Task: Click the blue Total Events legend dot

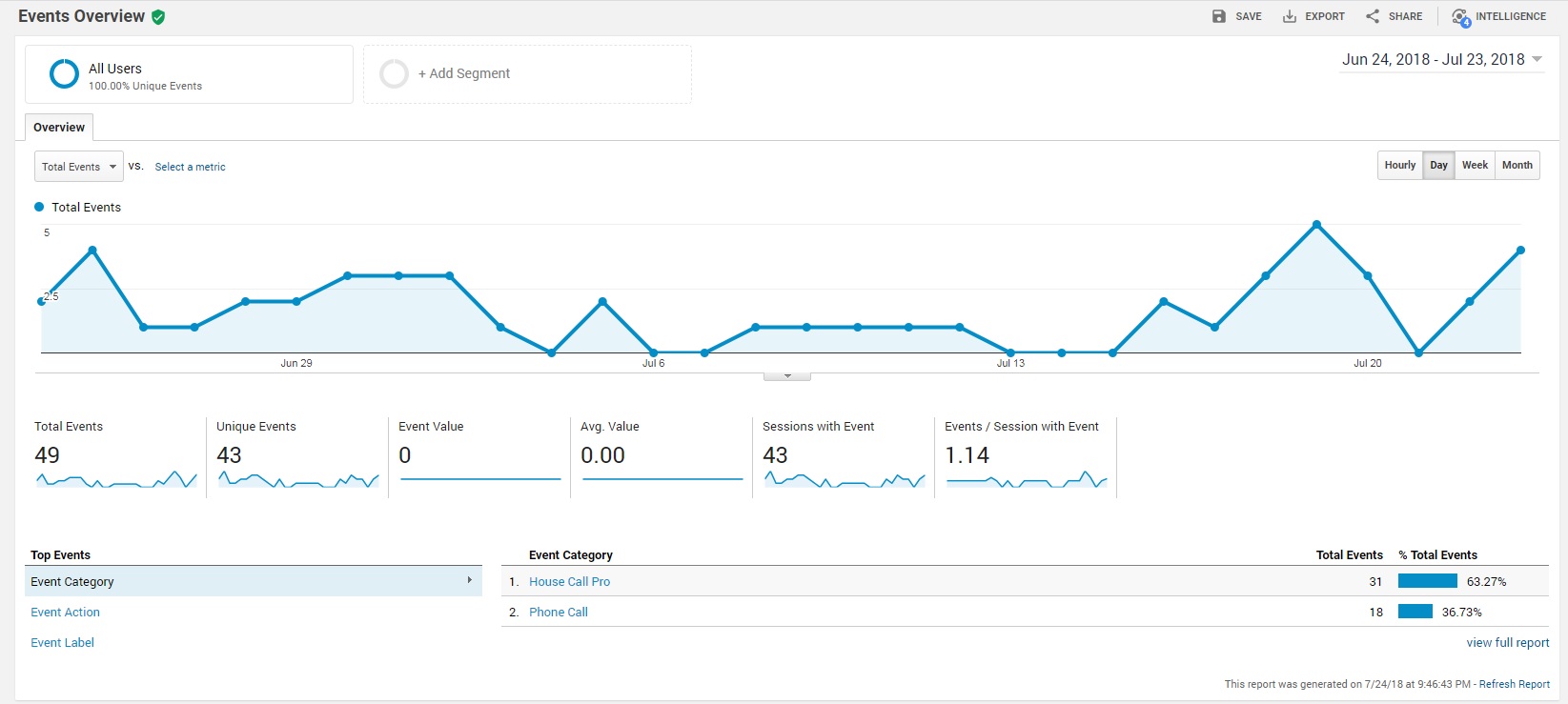Action: tap(39, 207)
